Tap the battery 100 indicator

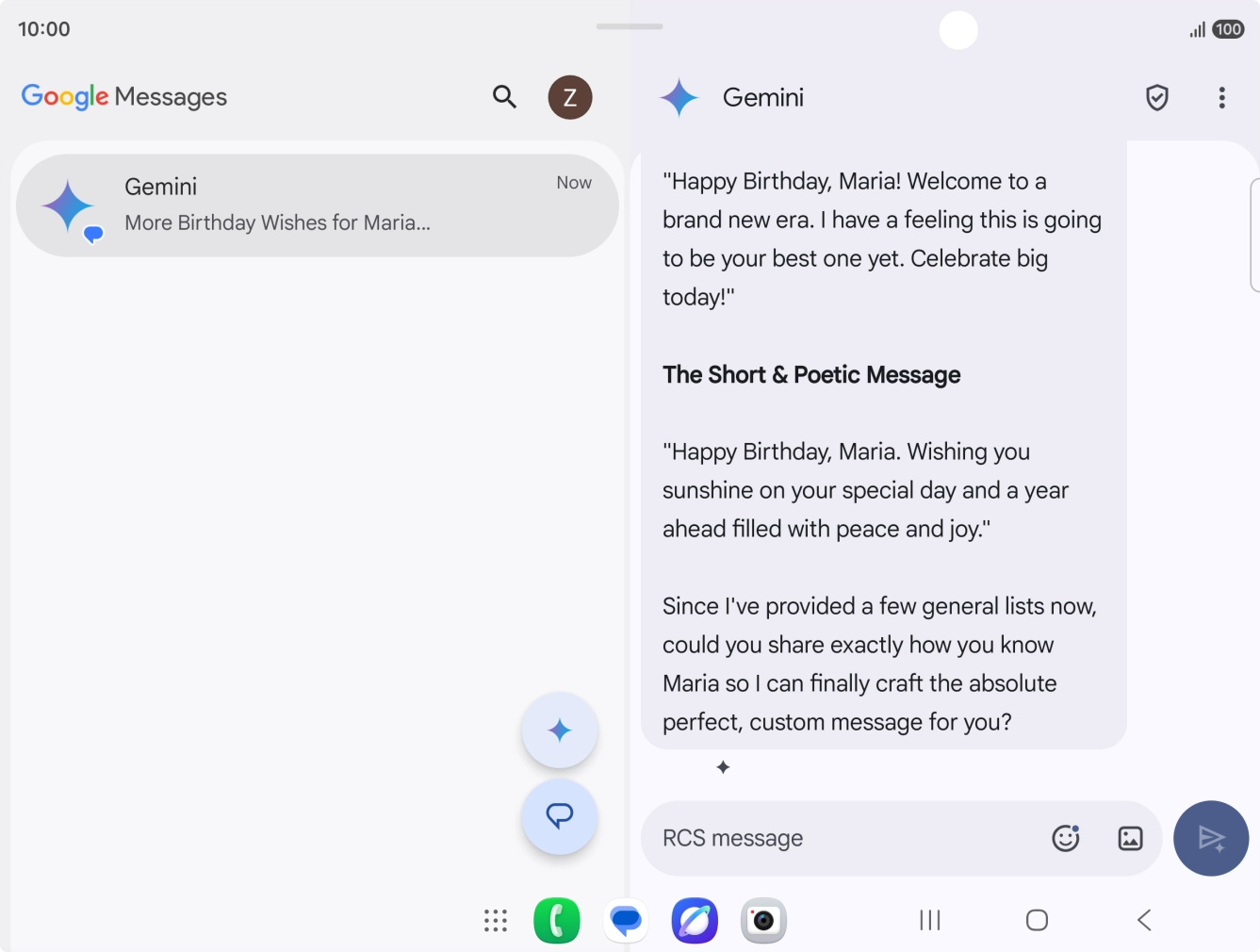pyautogui.click(x=1228, y=29)
